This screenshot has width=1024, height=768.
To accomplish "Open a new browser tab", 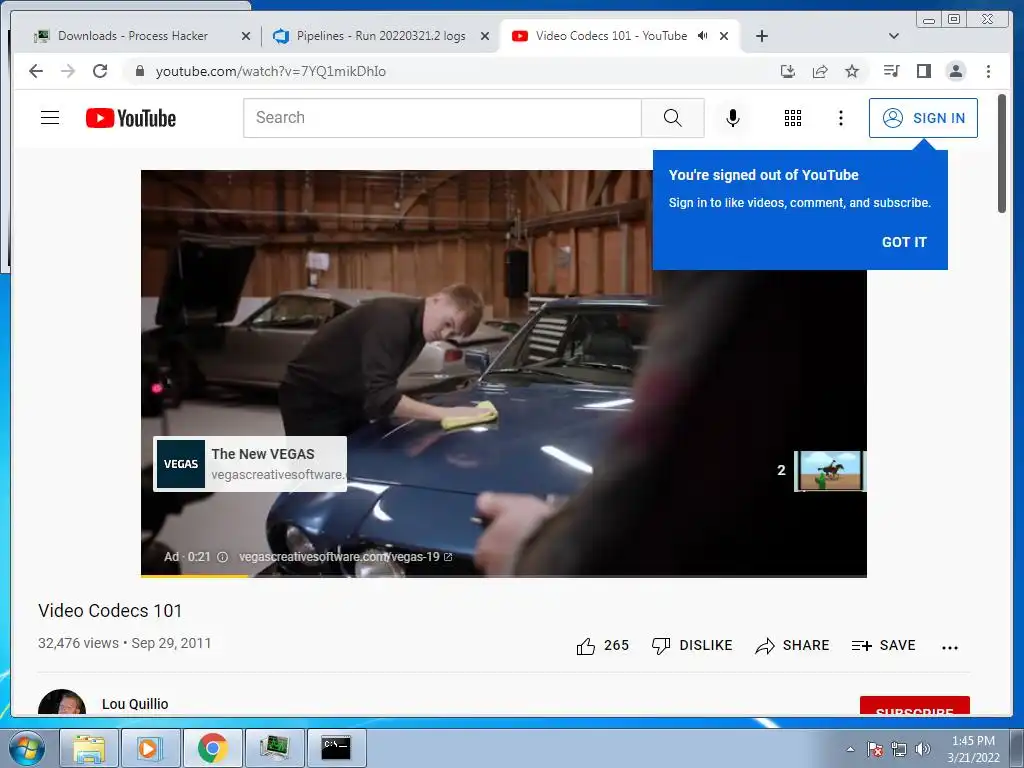I will [761, 36].
